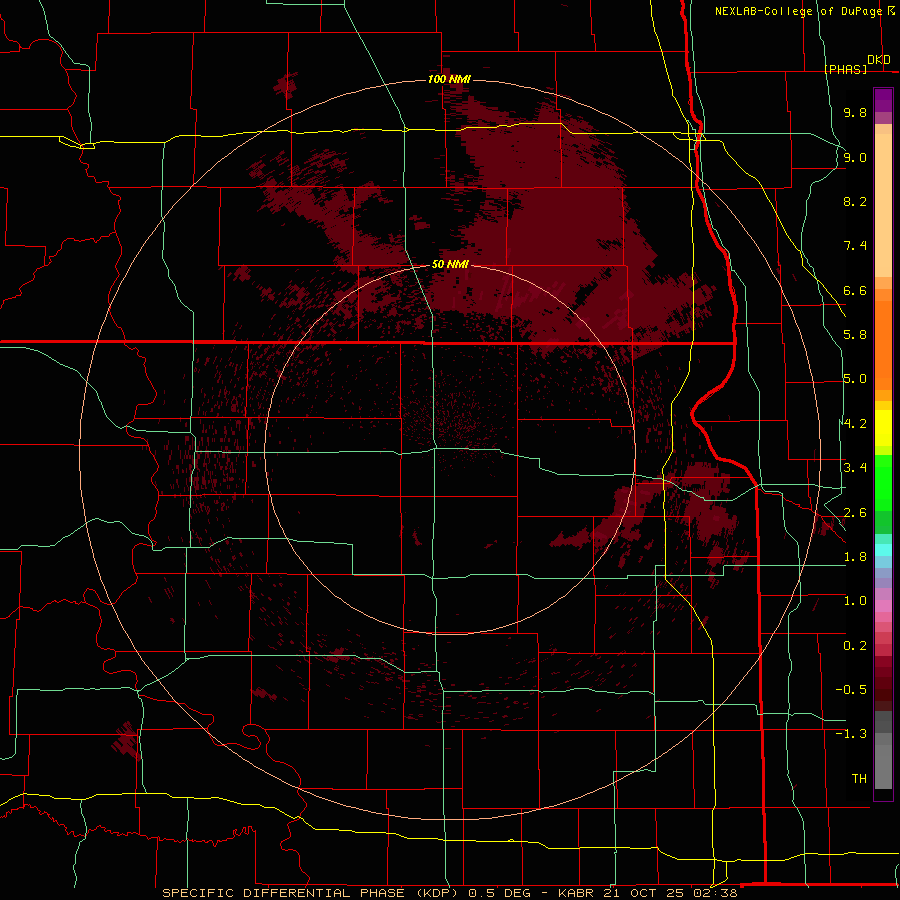Click the bright yellow color bar segment
900x900 pixels.
point(883,428)
